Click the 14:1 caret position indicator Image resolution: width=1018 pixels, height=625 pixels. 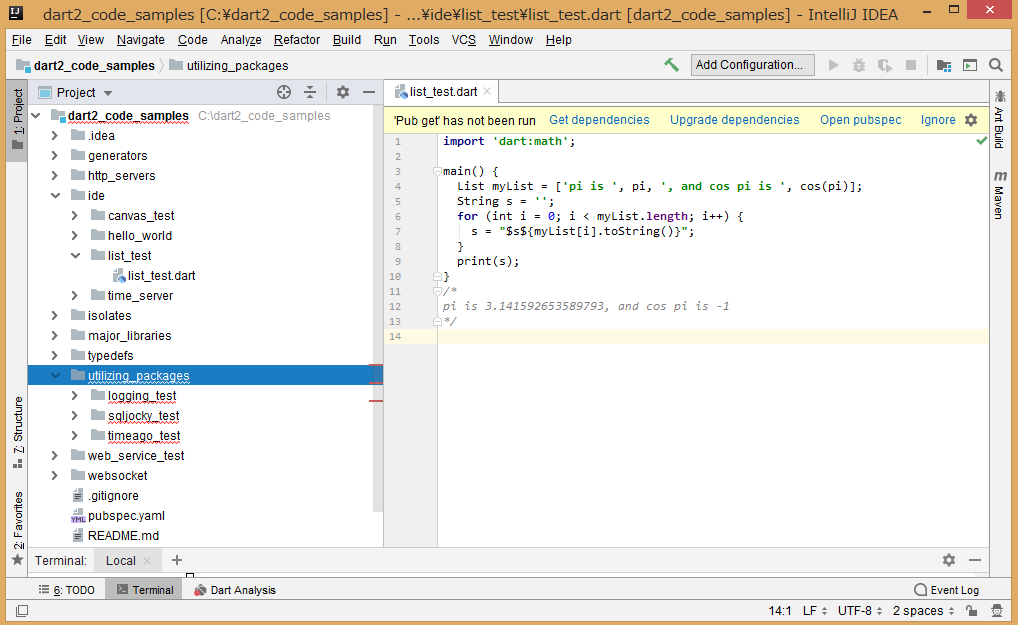point(780,611)
